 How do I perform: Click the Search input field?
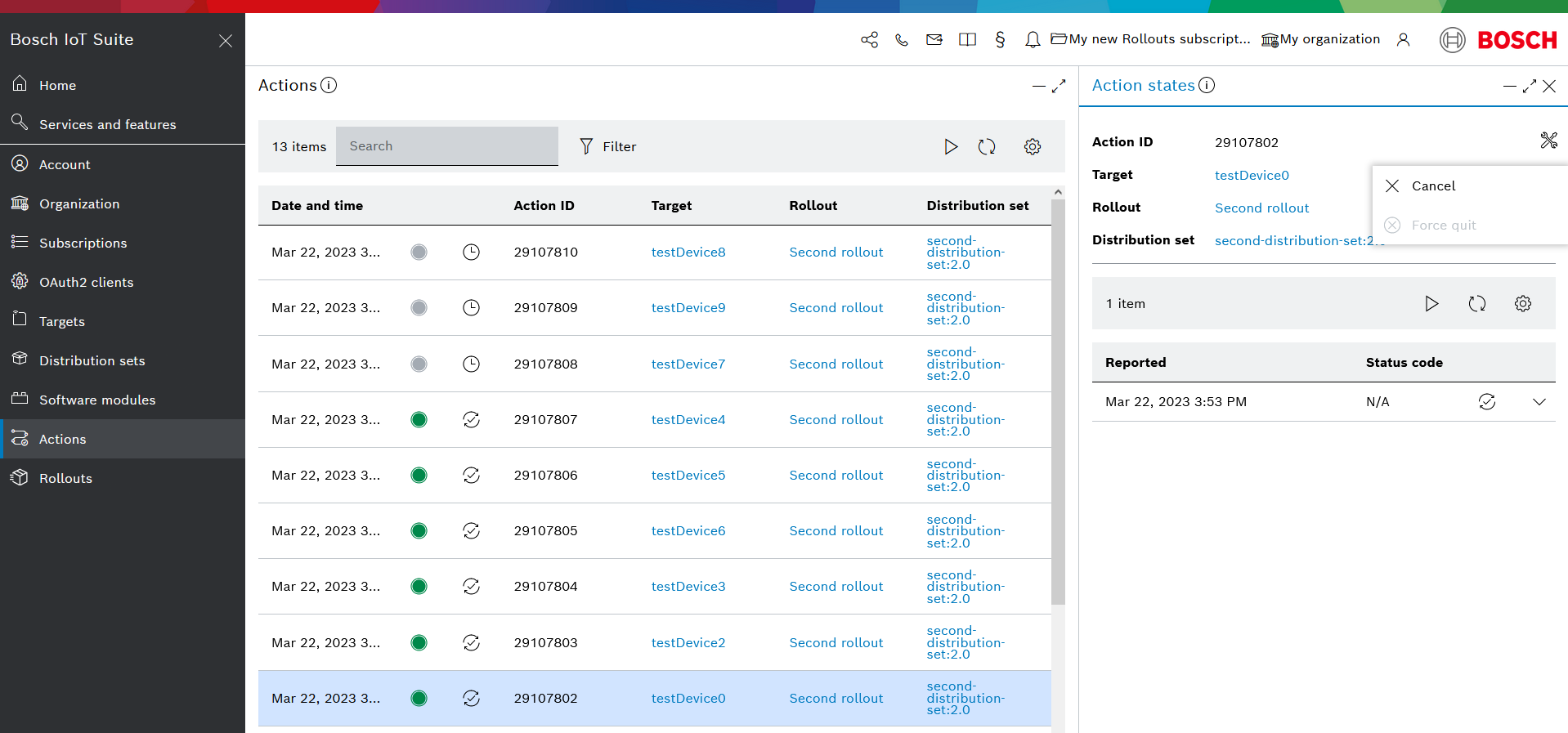446,146
